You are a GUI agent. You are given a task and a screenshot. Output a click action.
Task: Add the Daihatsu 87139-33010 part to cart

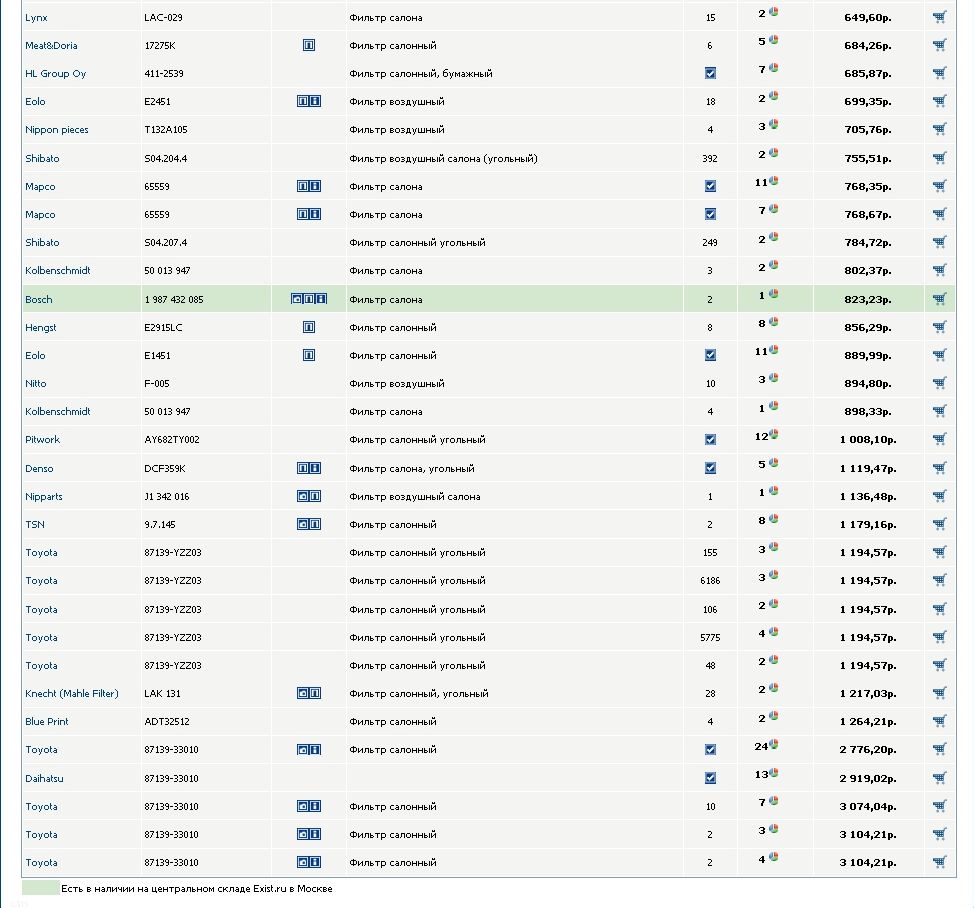click(939, 778)
